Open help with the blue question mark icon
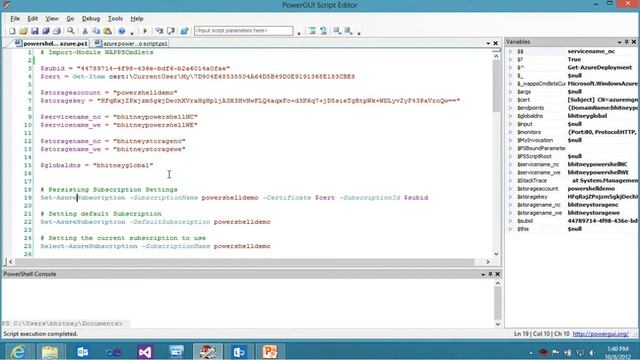The width and height of the screenshot is (640, 360). (x=122, y=31)
